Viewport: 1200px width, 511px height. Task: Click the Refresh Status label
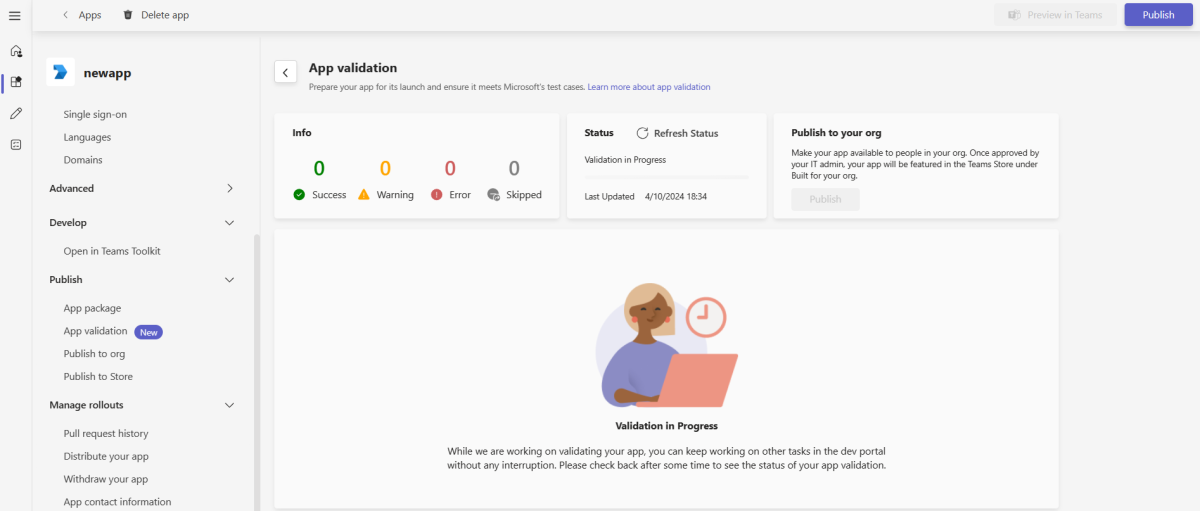pyautogui.click(x=686, y=133)
